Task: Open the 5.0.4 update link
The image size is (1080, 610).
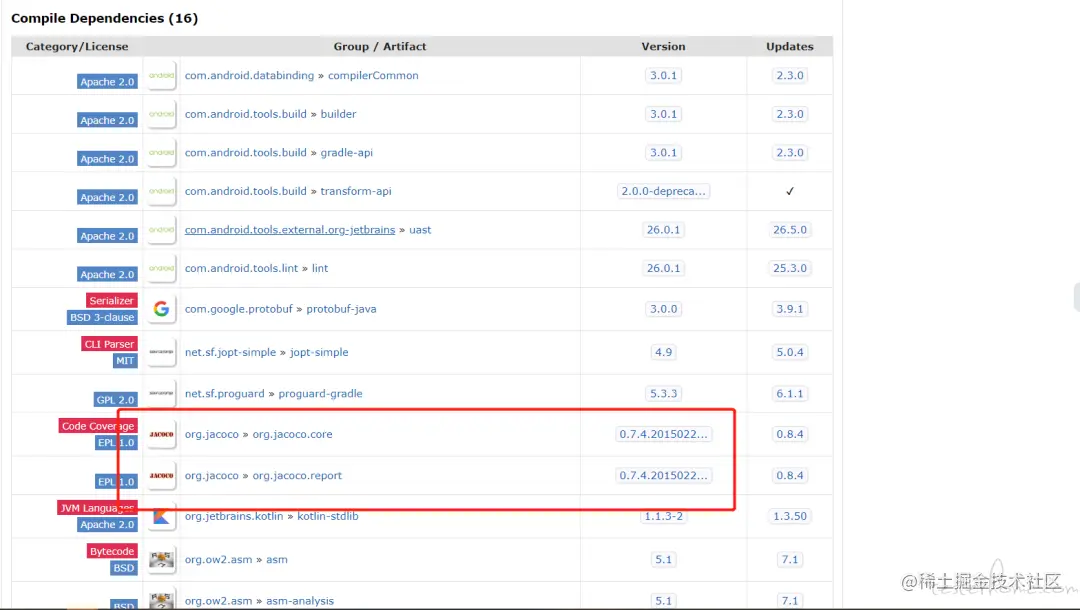Action: [x=790, y=352]
